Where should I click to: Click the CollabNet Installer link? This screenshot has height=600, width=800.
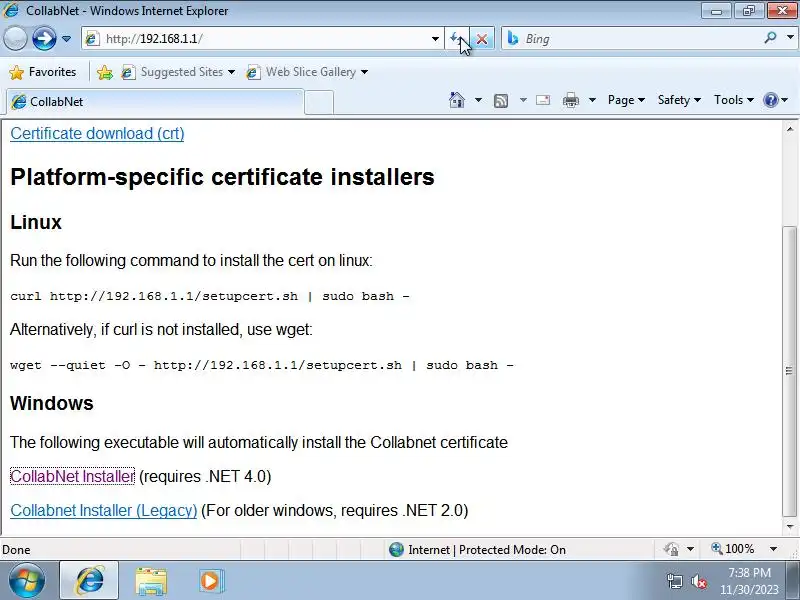click(x=72, y=476)
